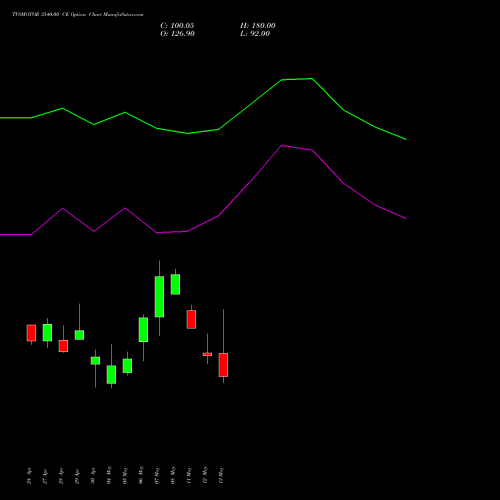This screenshot has width=500, height=500.
Task: Click the thin red candle for 12 May
Action: 207,354
